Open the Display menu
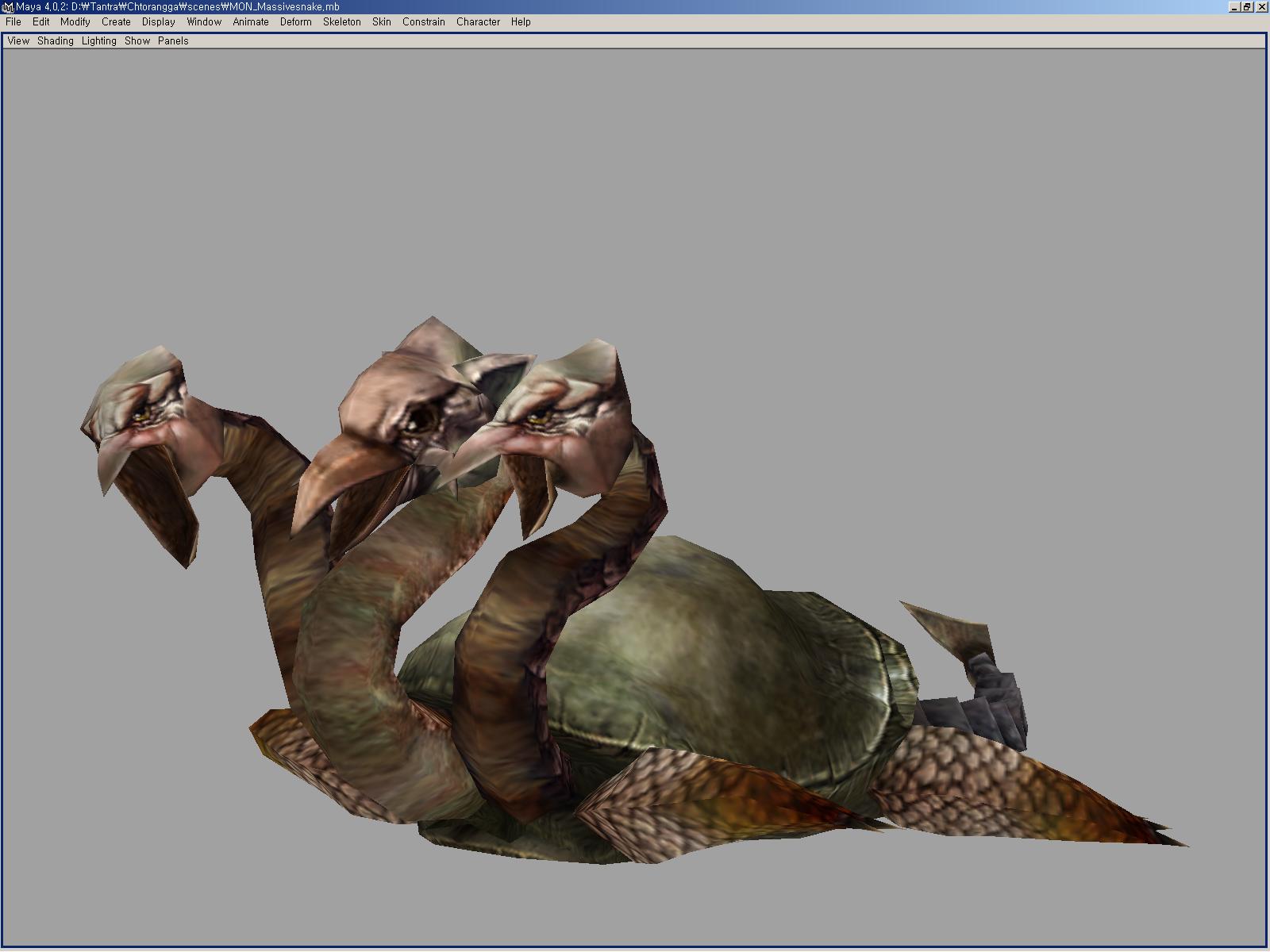The height and width of the screenshot is (952, 1270). [159, 22]
